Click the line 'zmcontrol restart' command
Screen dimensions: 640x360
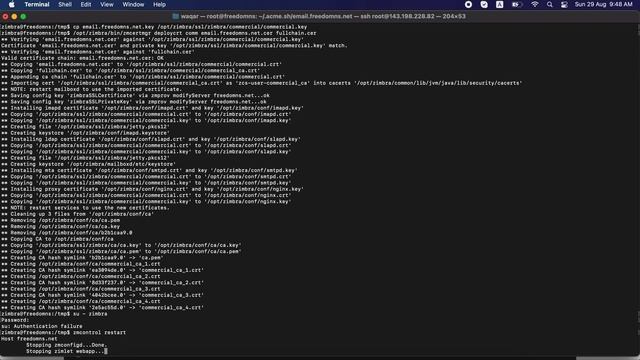point(63,333)
